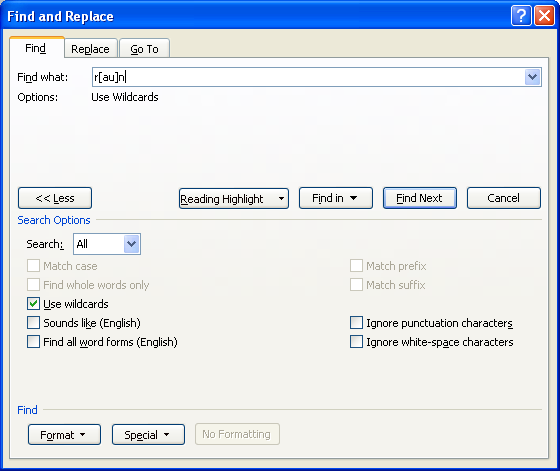Open the Special characters menu button
This screenshot has width=560, height=471.
[x=148, y=435]
